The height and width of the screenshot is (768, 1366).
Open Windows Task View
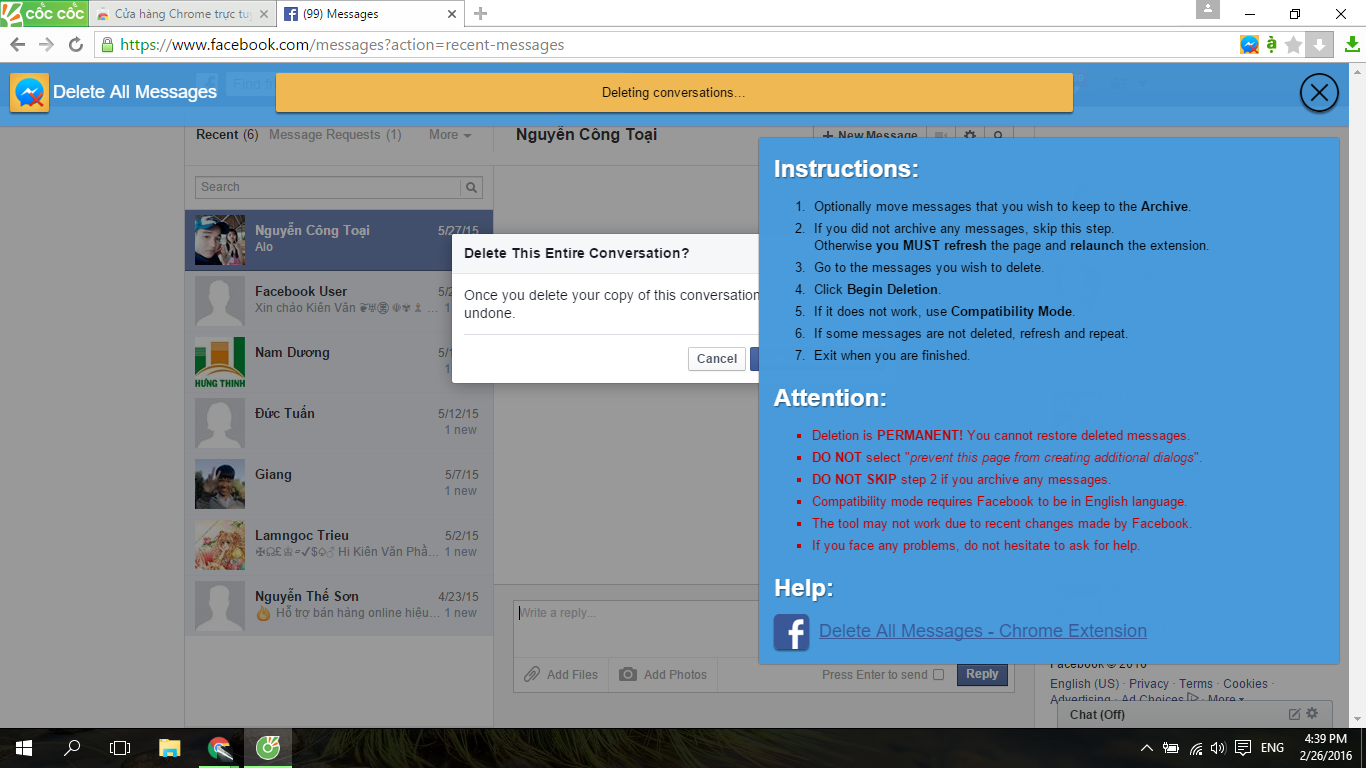[x=120, y=748]
